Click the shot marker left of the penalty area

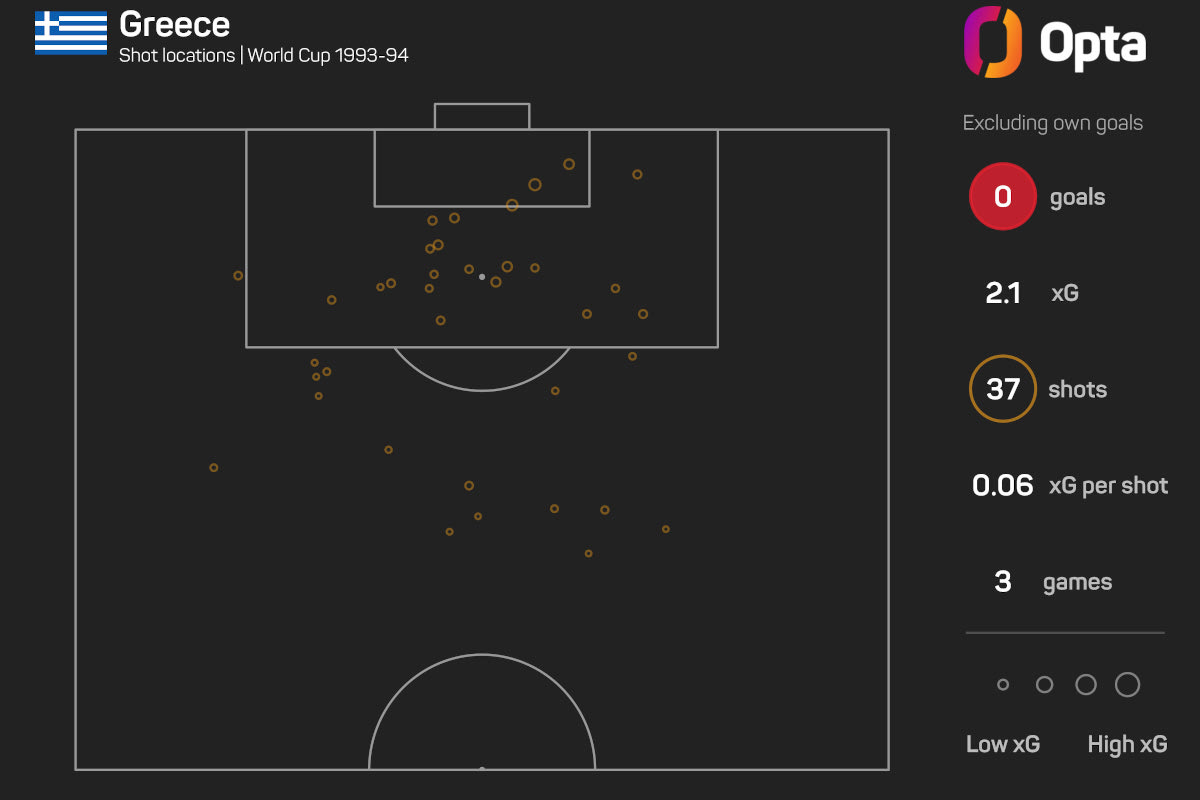click(x=238, y=276)
